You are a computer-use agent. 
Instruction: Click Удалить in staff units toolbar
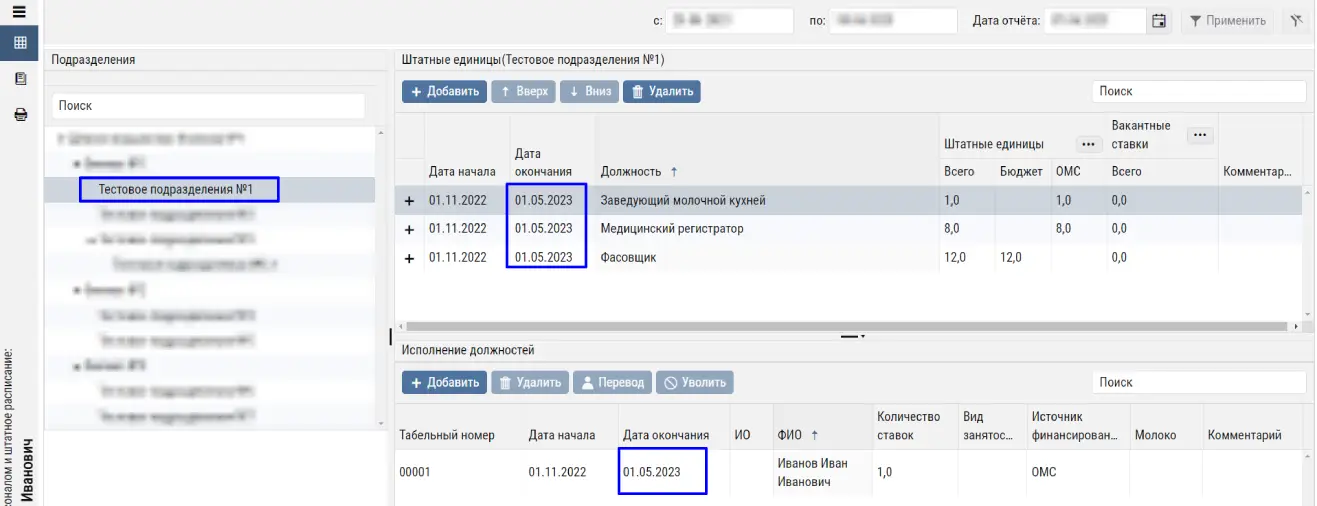click(x=661, y=91)
